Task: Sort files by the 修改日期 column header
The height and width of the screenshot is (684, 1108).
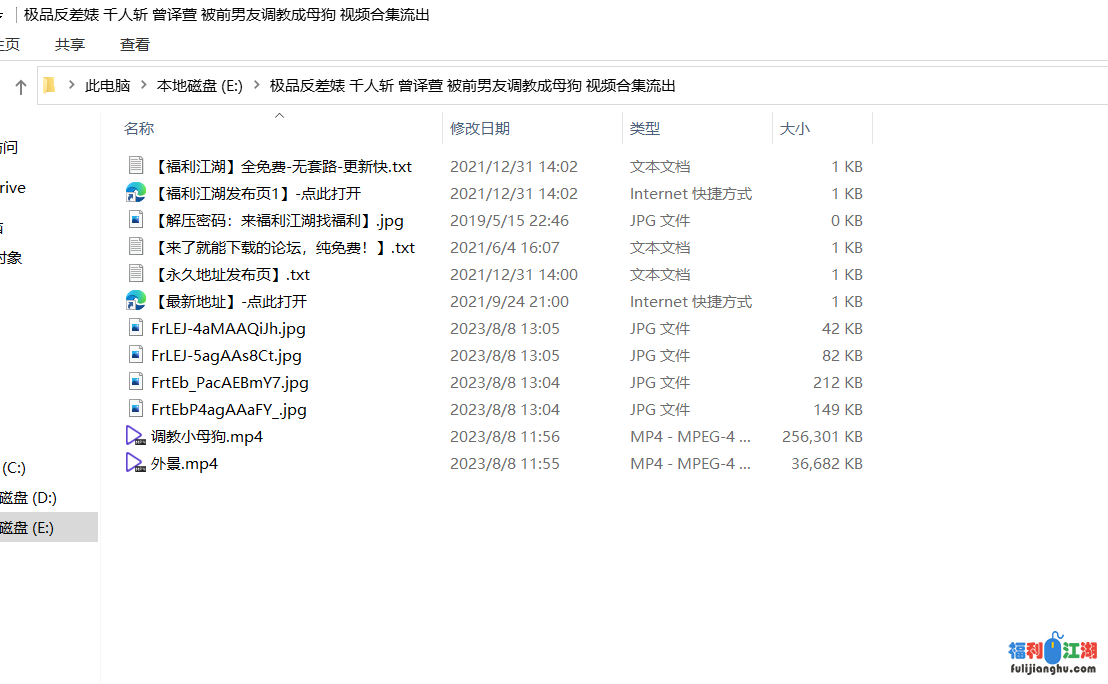Action: (480, 128)
